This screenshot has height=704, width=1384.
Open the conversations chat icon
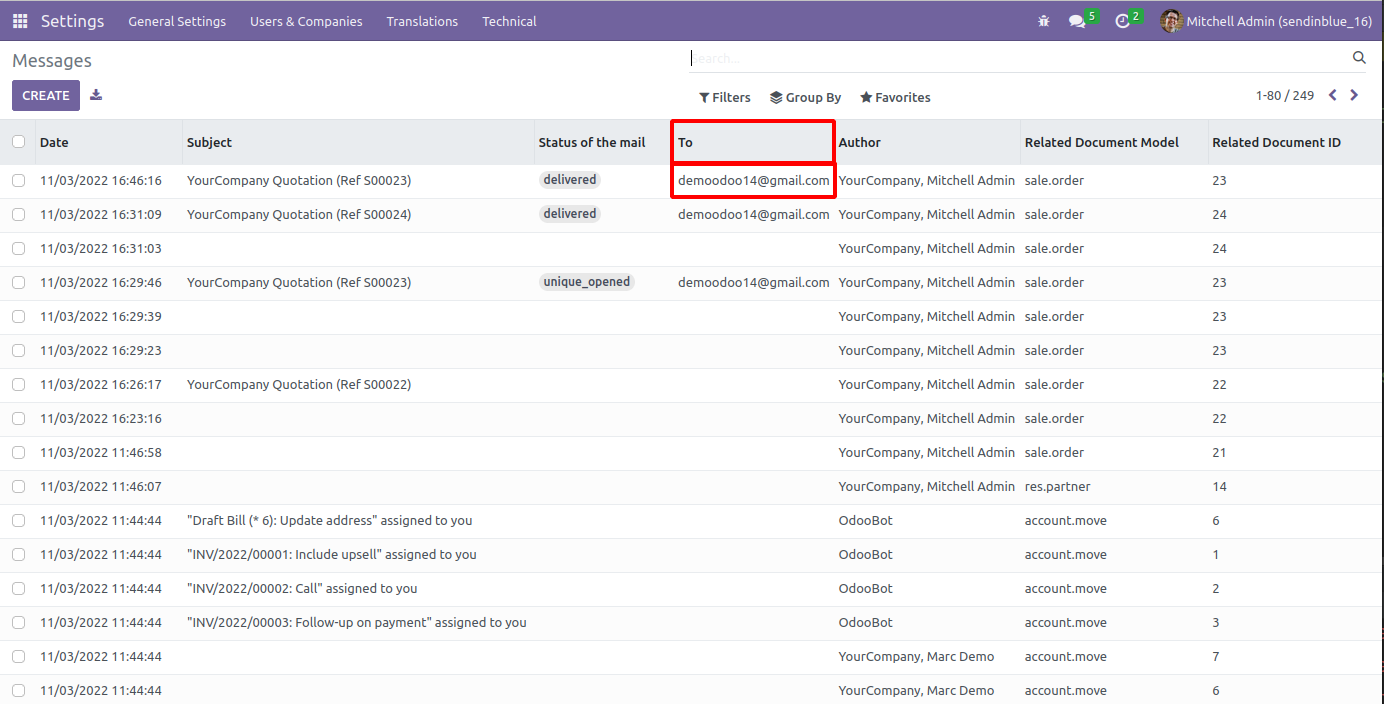(x=1077, y=21)
